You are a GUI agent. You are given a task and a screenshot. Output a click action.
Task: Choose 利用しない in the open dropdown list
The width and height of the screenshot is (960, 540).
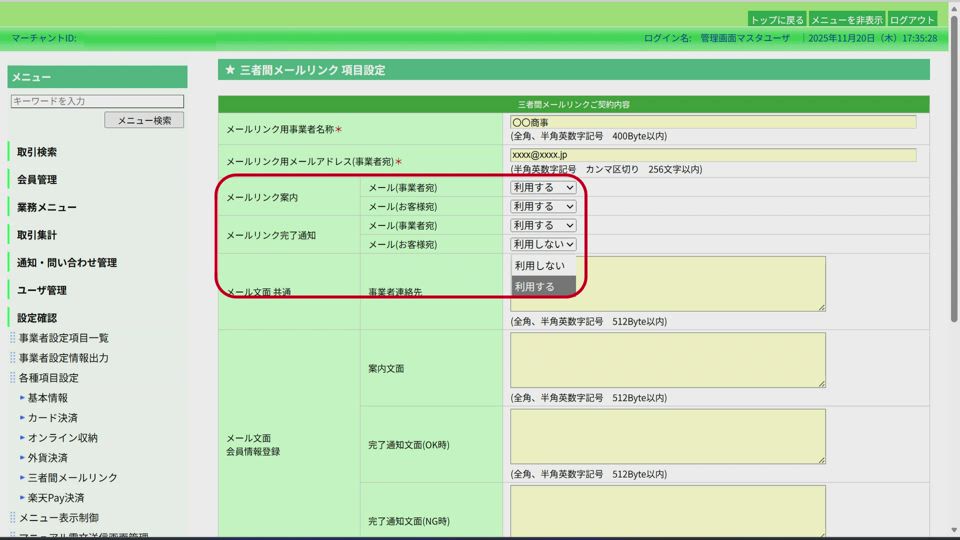tap(543, 266)
